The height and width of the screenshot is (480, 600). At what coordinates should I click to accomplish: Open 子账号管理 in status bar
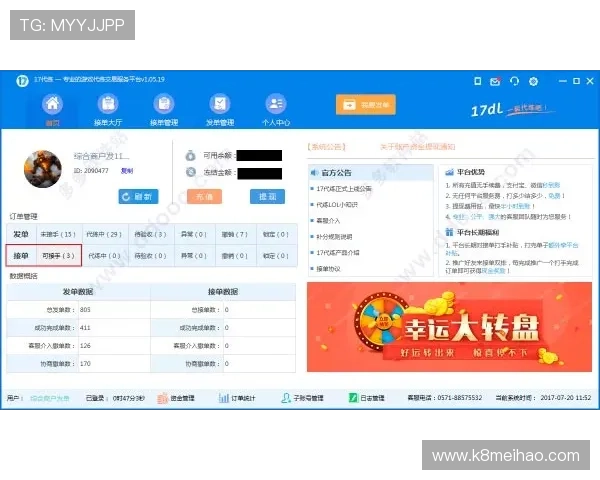302,398
